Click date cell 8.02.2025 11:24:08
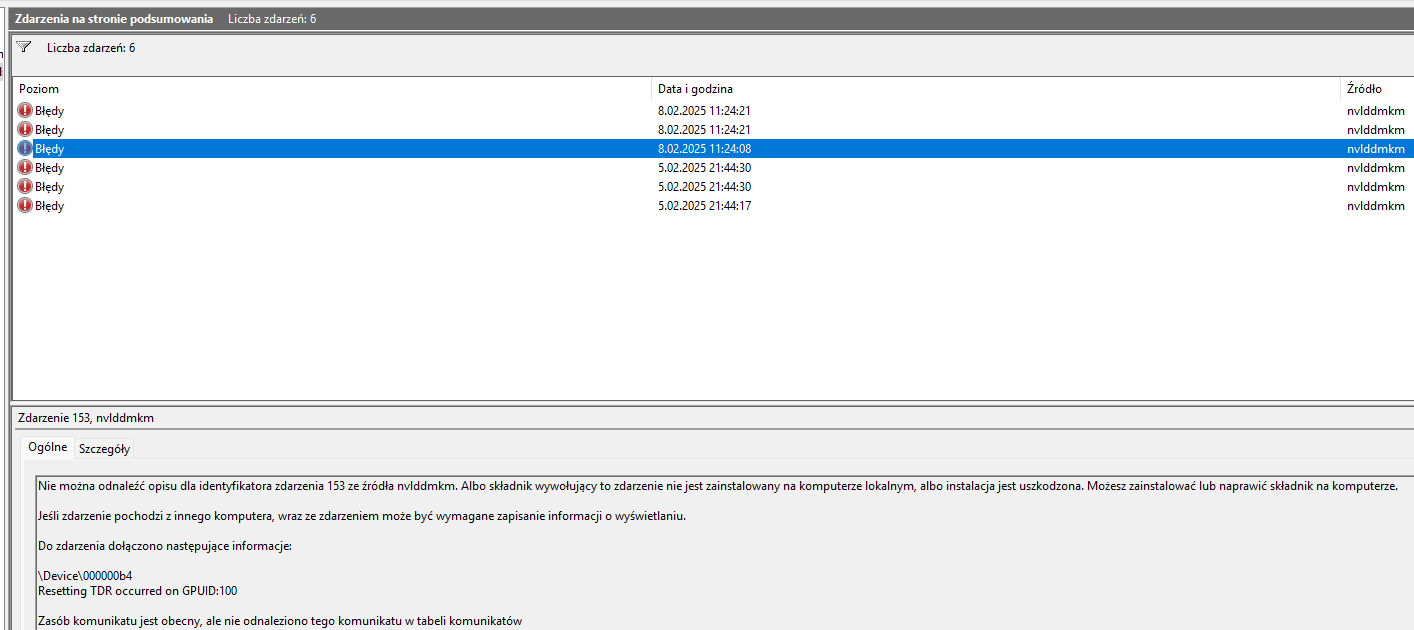1414x630 pixels. [704, 149]
